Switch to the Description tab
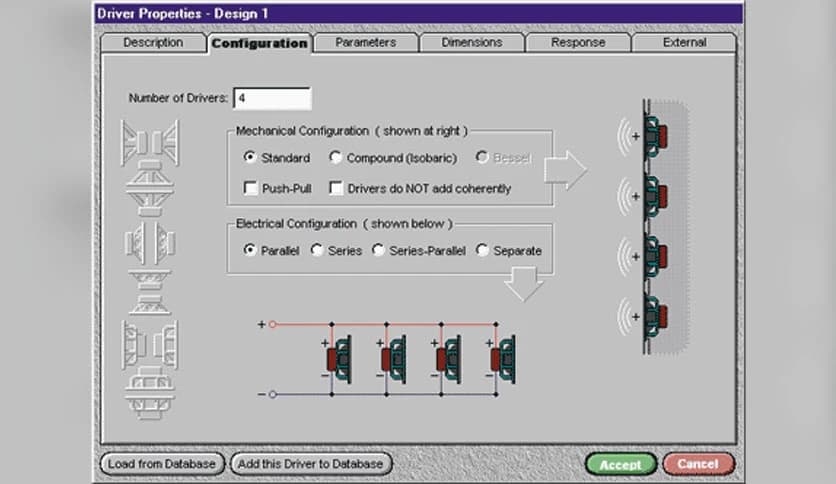836x484 pixels. tap(153, 43)
